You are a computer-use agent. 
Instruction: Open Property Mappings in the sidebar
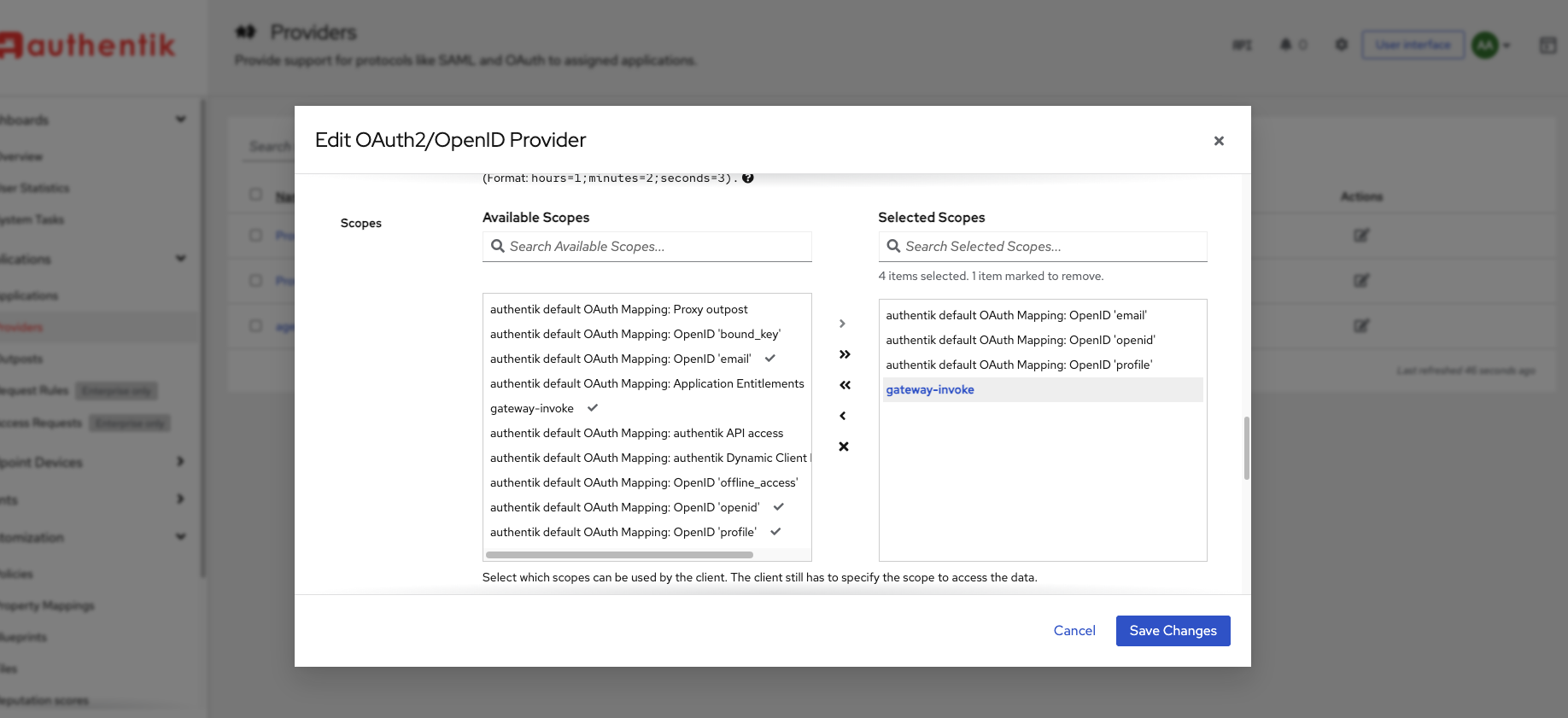click(x=47, y=606)
